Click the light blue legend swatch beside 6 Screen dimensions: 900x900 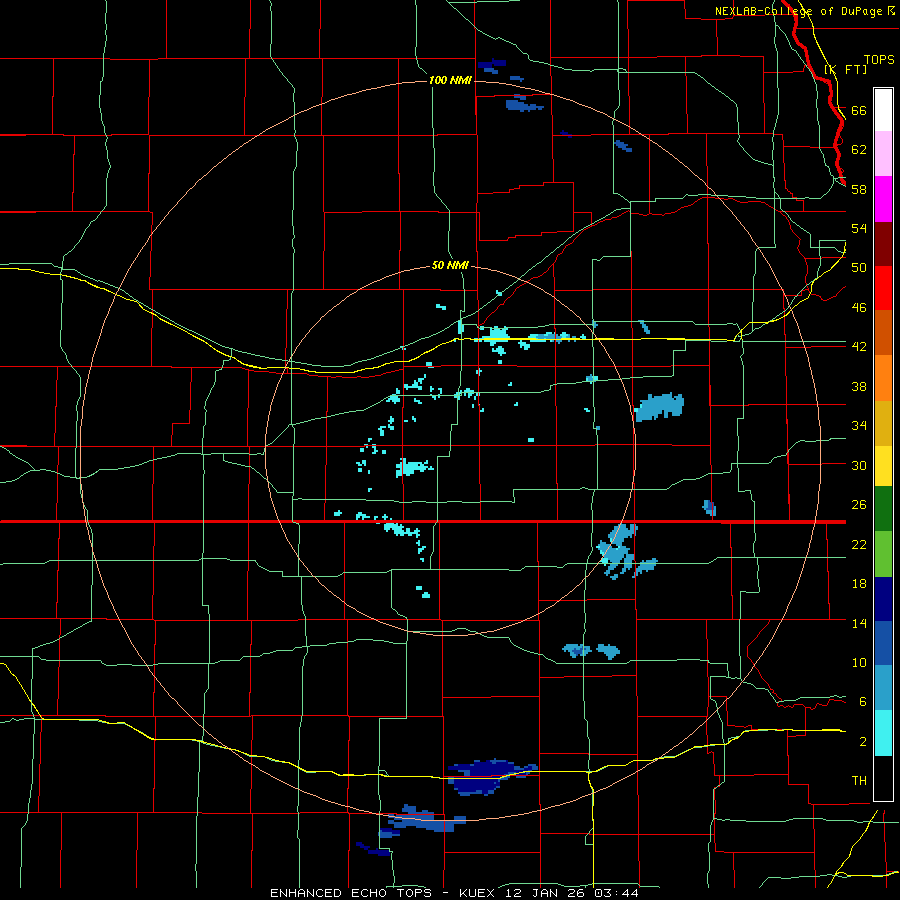883,688
